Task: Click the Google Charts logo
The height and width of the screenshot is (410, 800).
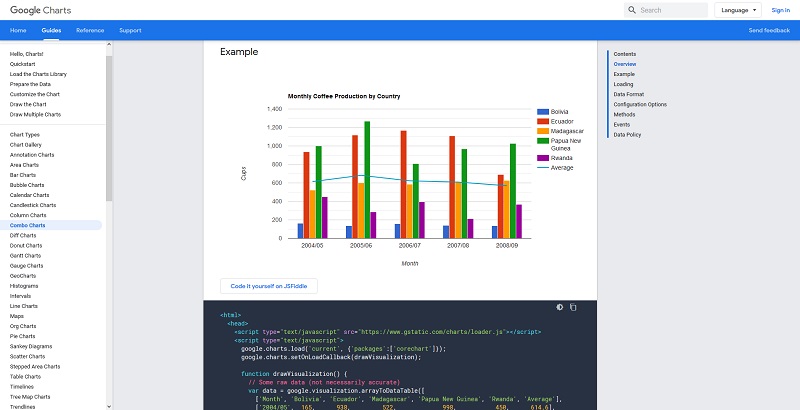Action: pos(40,10)
